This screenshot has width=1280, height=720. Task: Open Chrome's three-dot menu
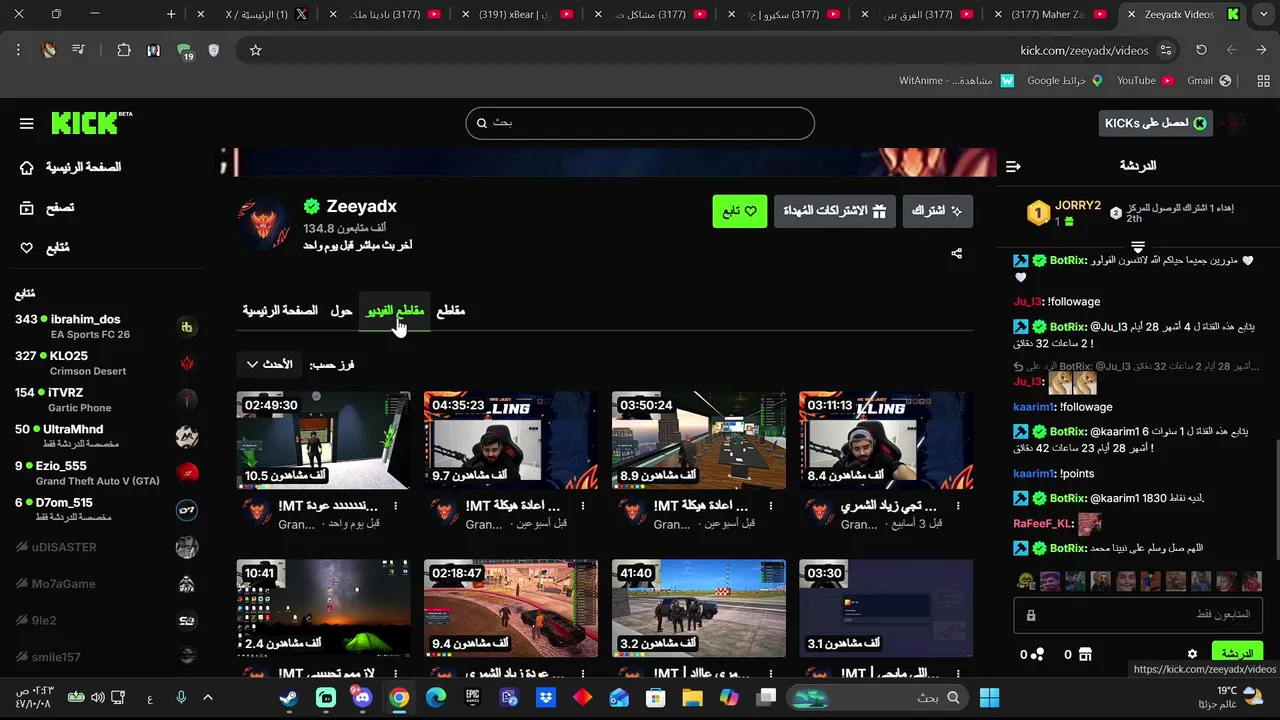click(x=18, y=50)
